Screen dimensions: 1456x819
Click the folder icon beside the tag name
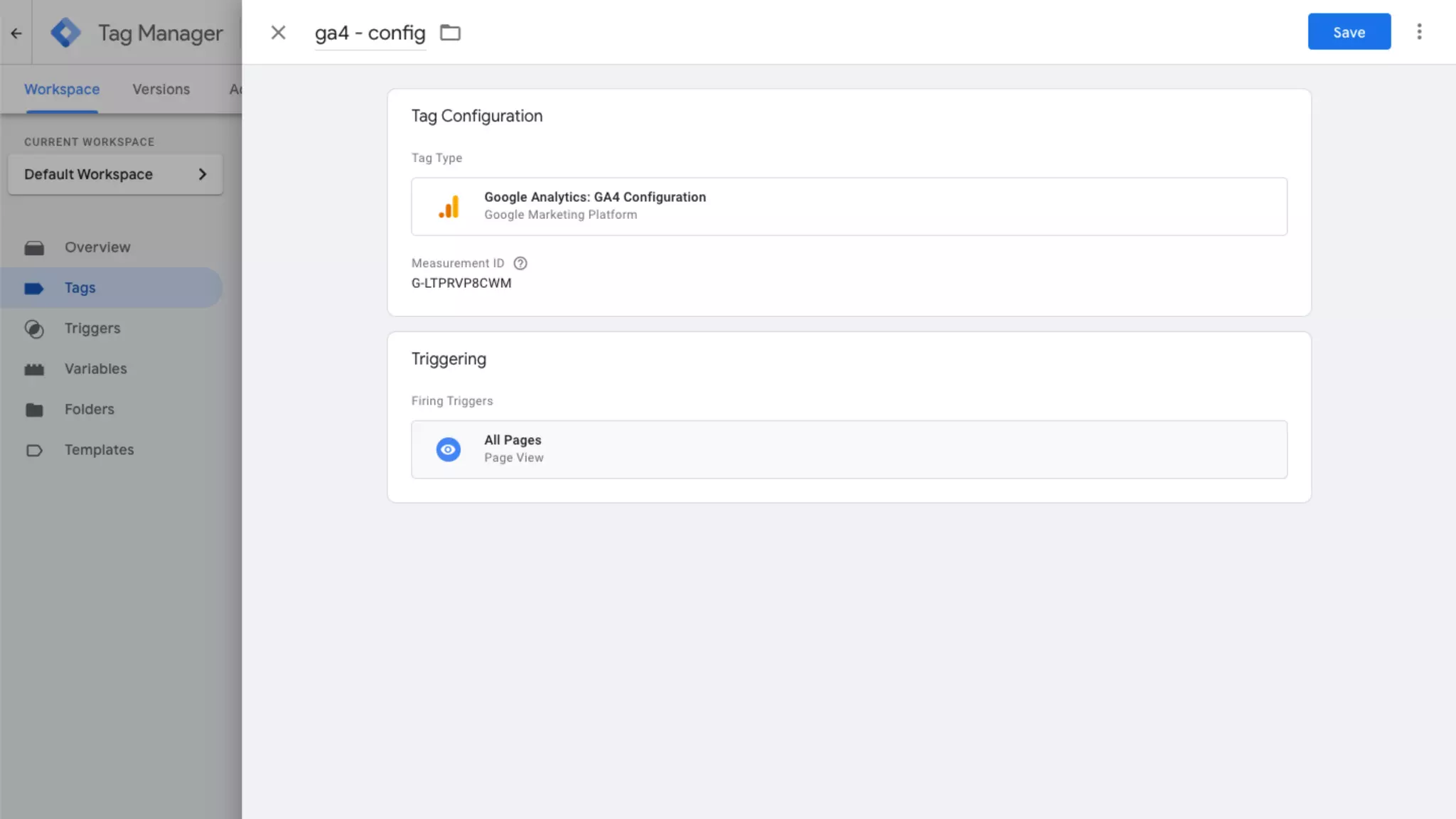coord(450,33)
